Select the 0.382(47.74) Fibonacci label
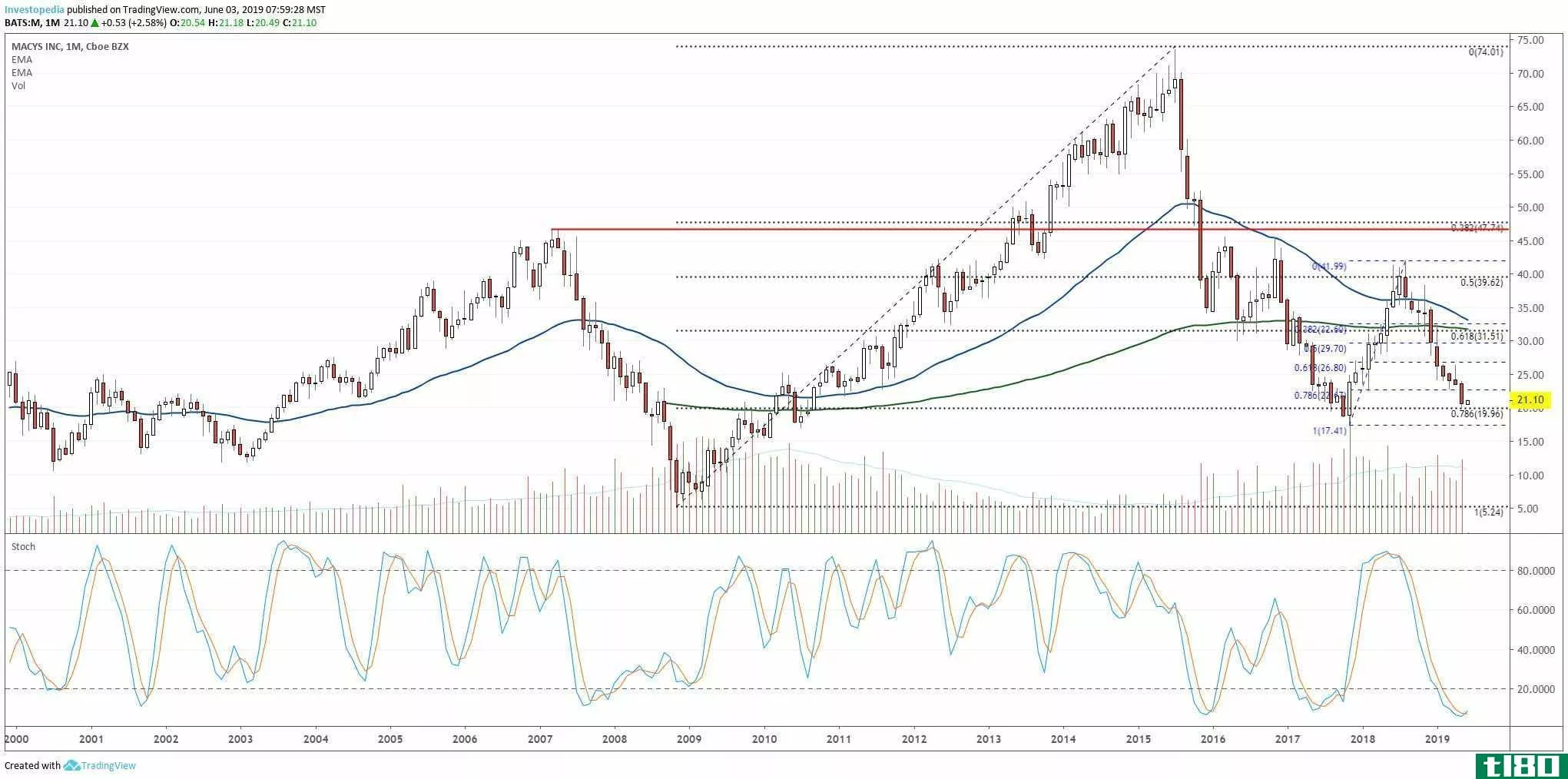Image resolution: width=1568 pixels, height=779 pixels. pyautogui.click(x=1477, y=228)
